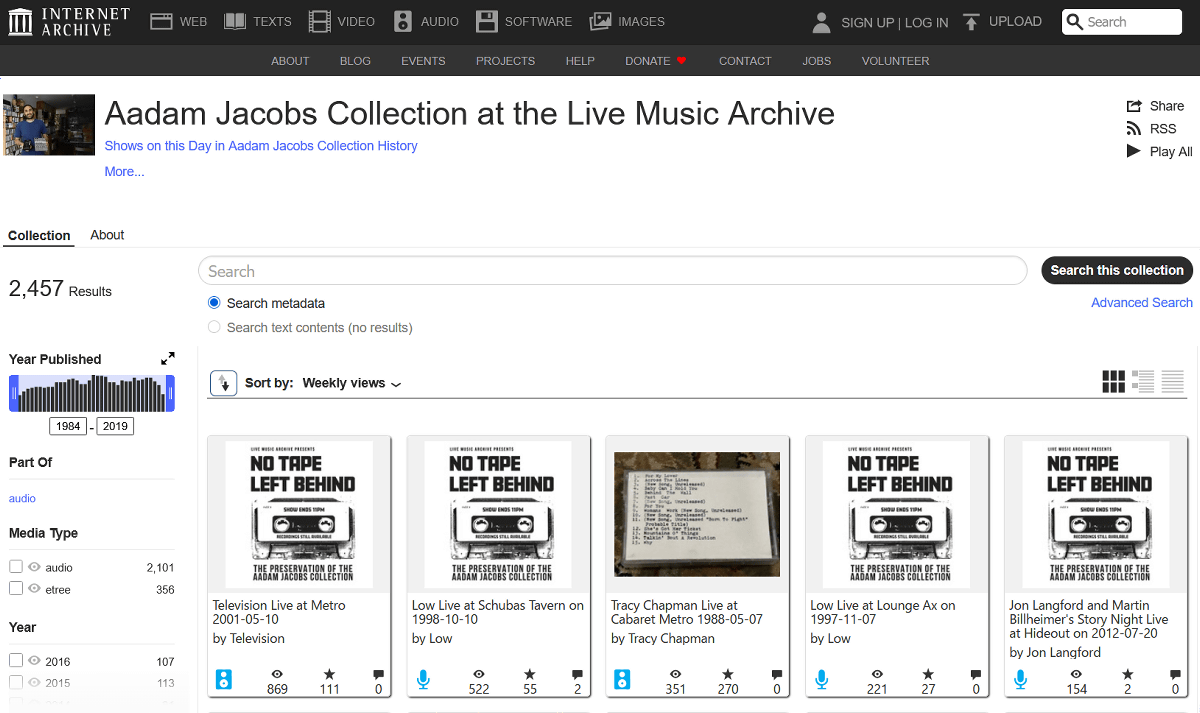Open the RSS feed icon
Viewport: 1200px width, 713px height.
[1134, 129]
